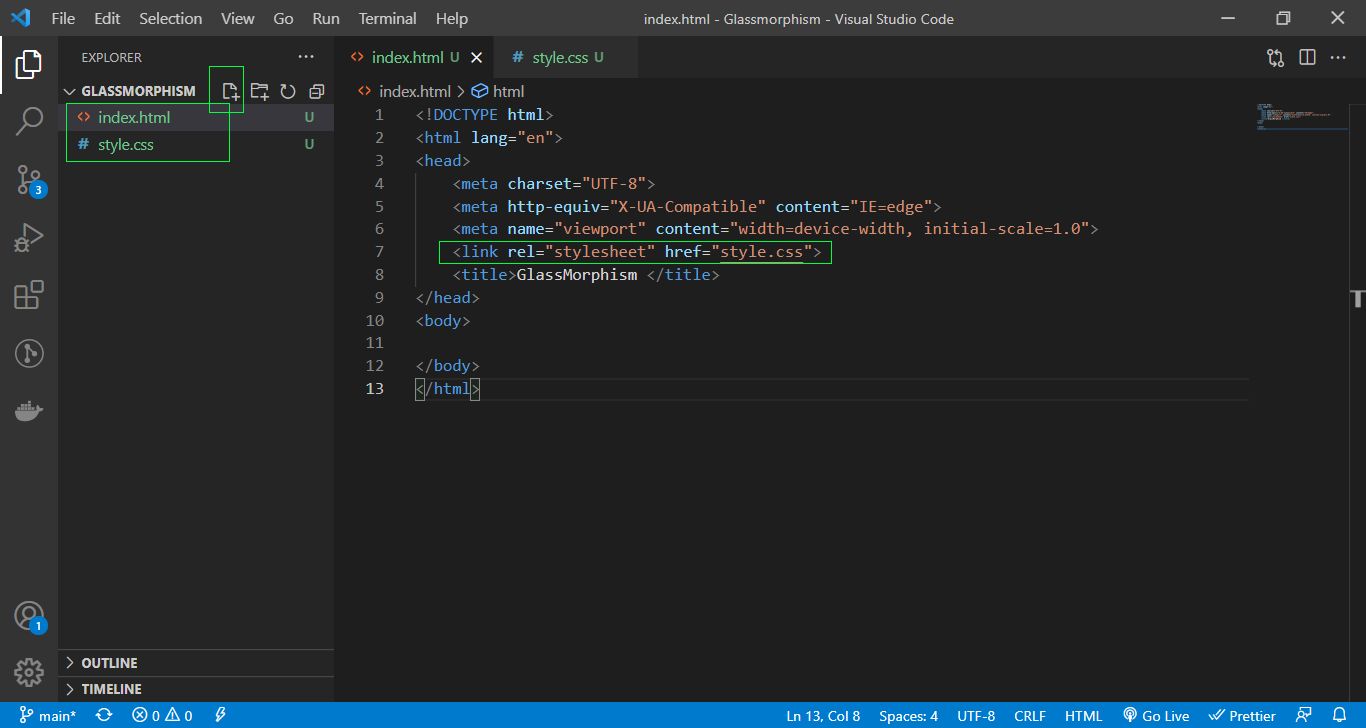Open the Explorer view in activity bar
This screenshot has width=1366, height=728.
28,65
